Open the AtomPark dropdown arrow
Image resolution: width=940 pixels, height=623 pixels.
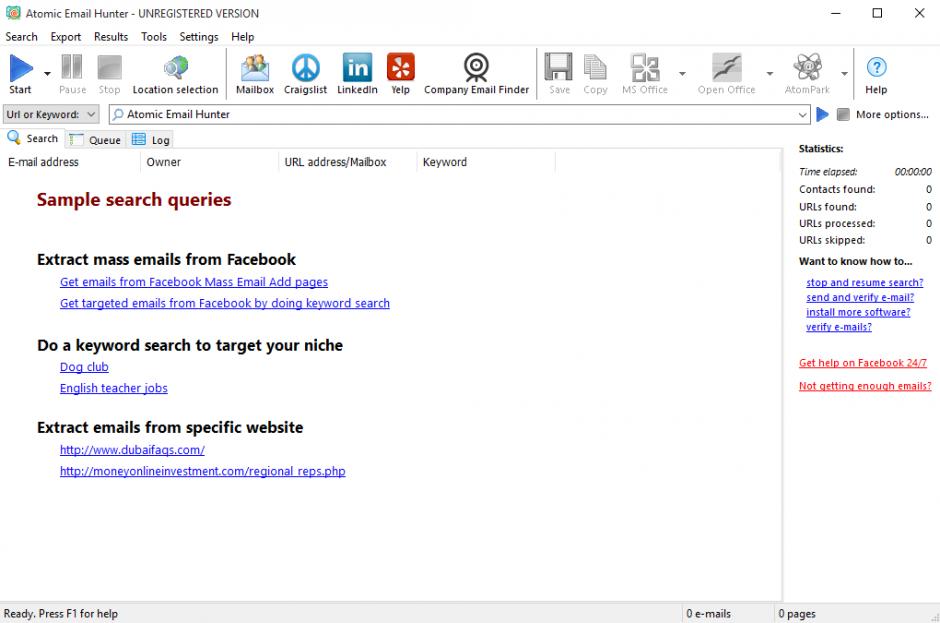pos(844,74)
